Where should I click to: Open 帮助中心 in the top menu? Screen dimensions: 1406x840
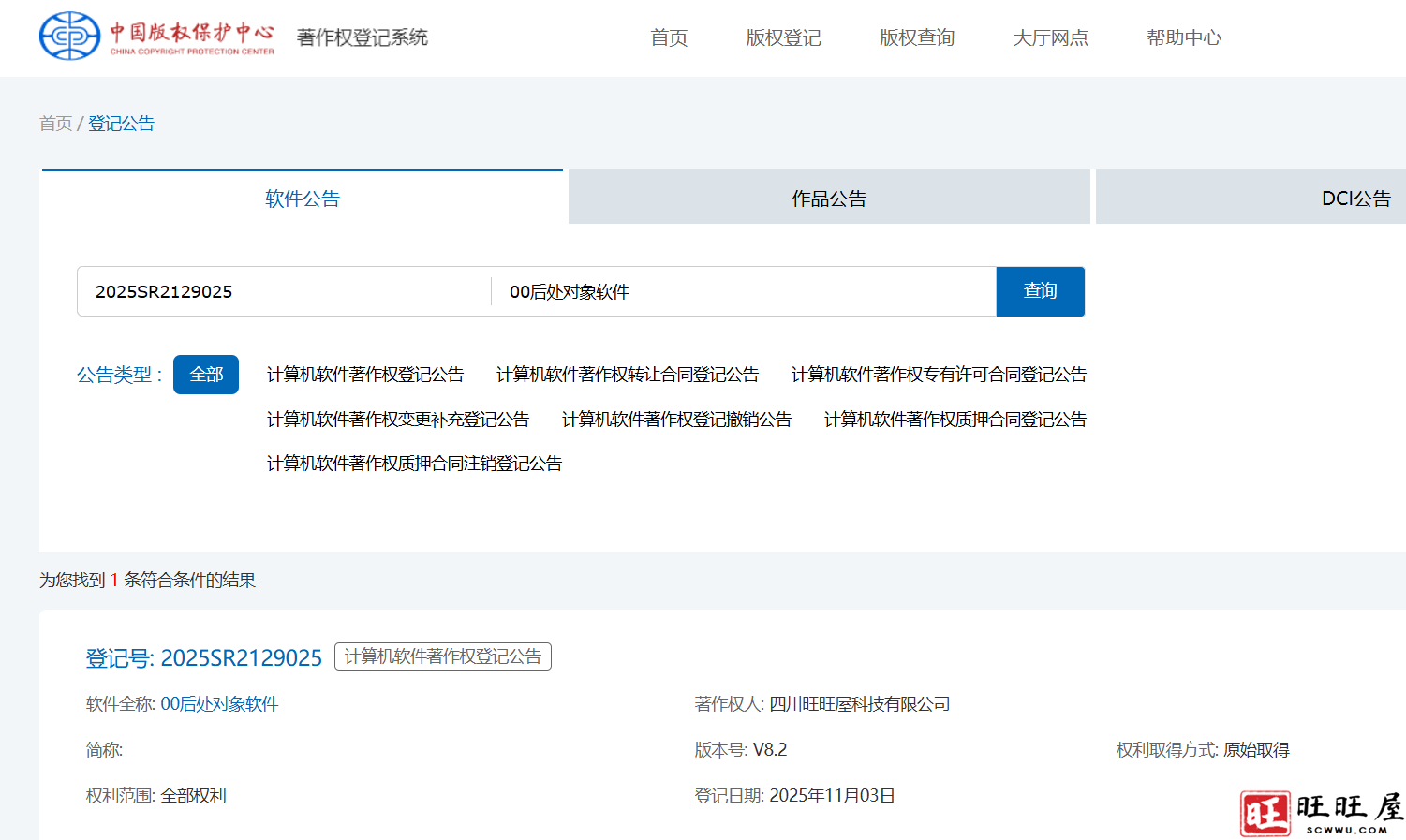pyautogui.click(x=1183, y=37)
